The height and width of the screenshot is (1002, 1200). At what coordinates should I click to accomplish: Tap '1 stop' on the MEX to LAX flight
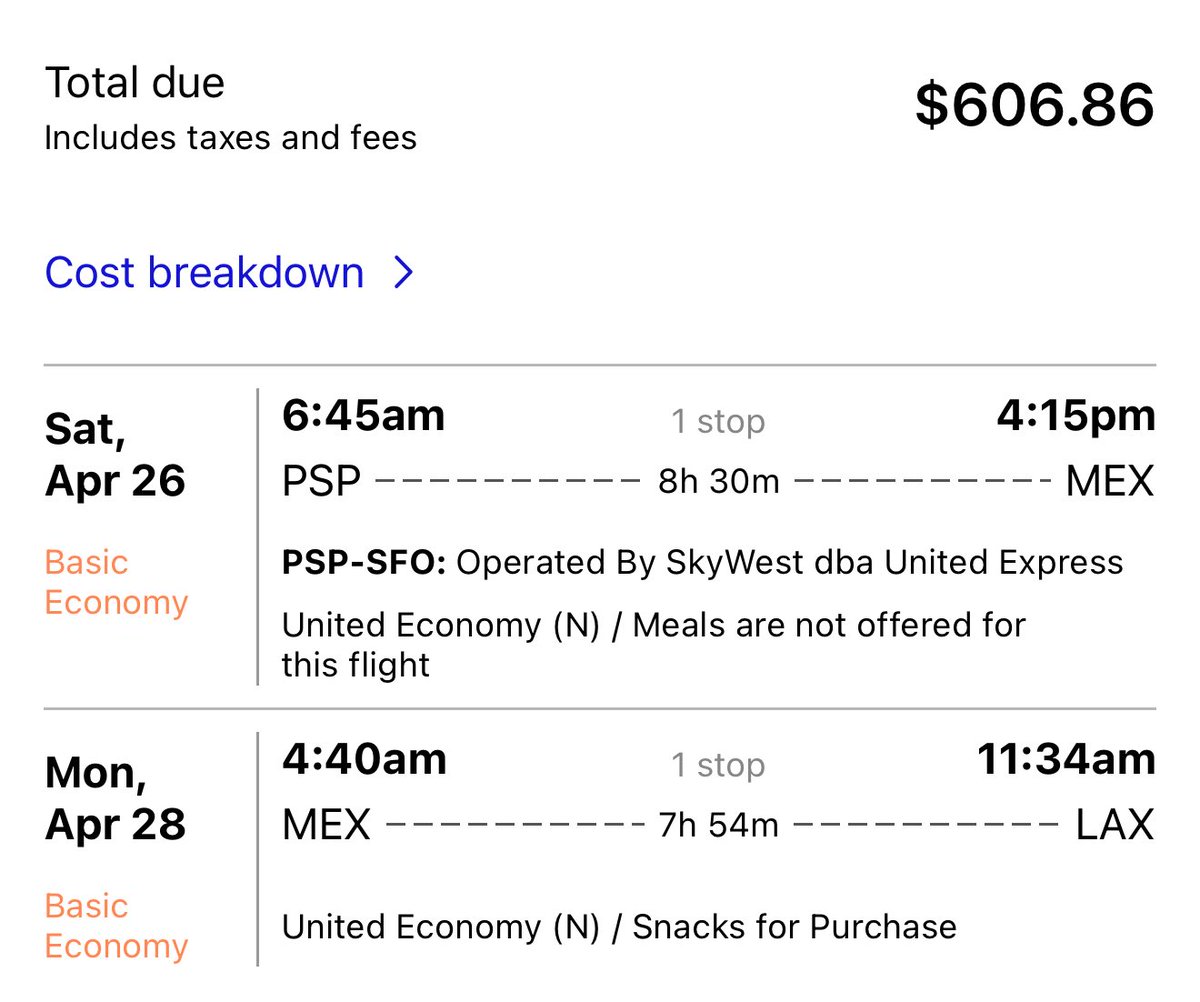pyautogui.click(x=717, y=764)
